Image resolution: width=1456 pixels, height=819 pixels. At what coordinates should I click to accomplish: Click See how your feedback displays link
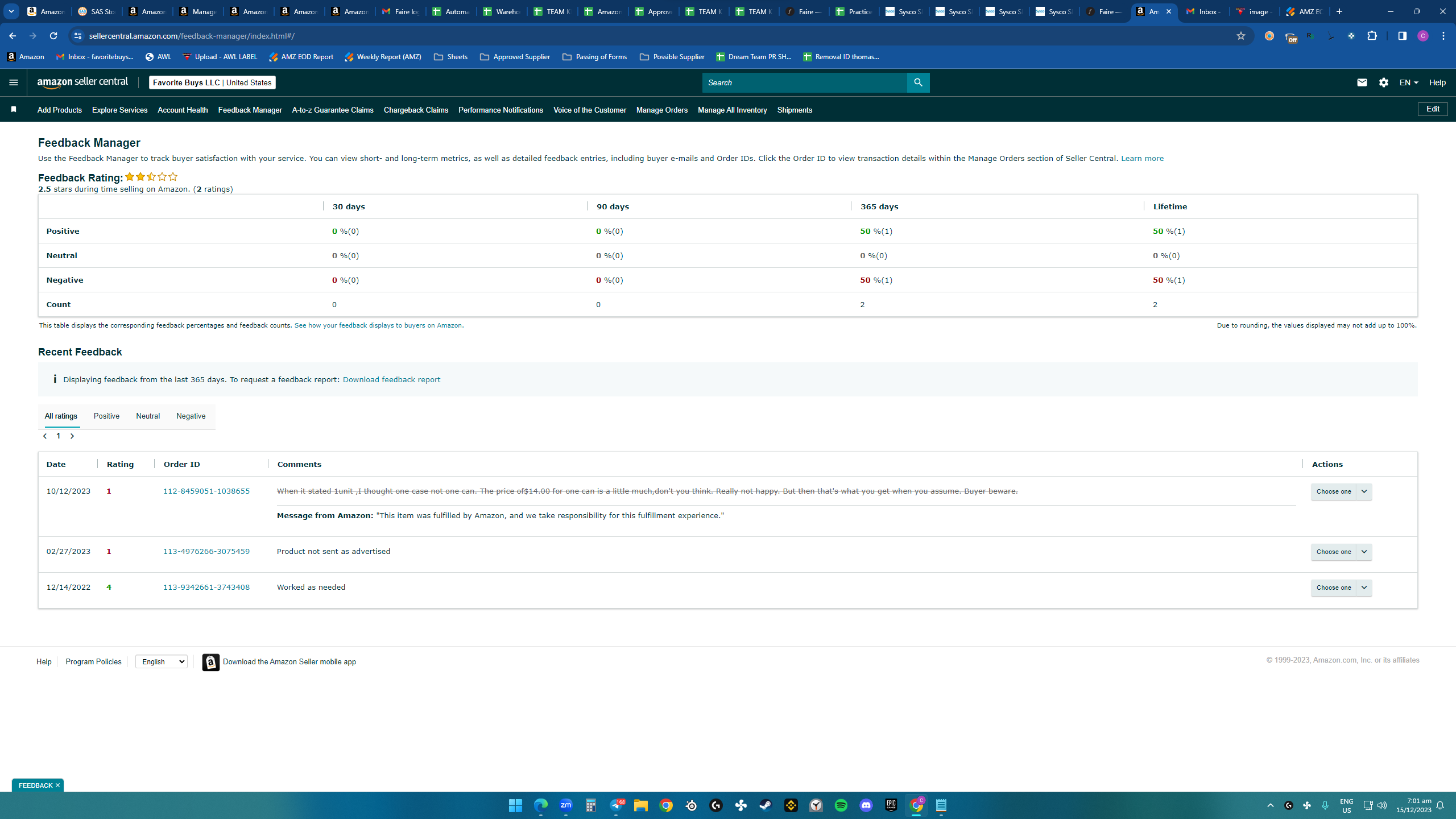pos(379,326)
